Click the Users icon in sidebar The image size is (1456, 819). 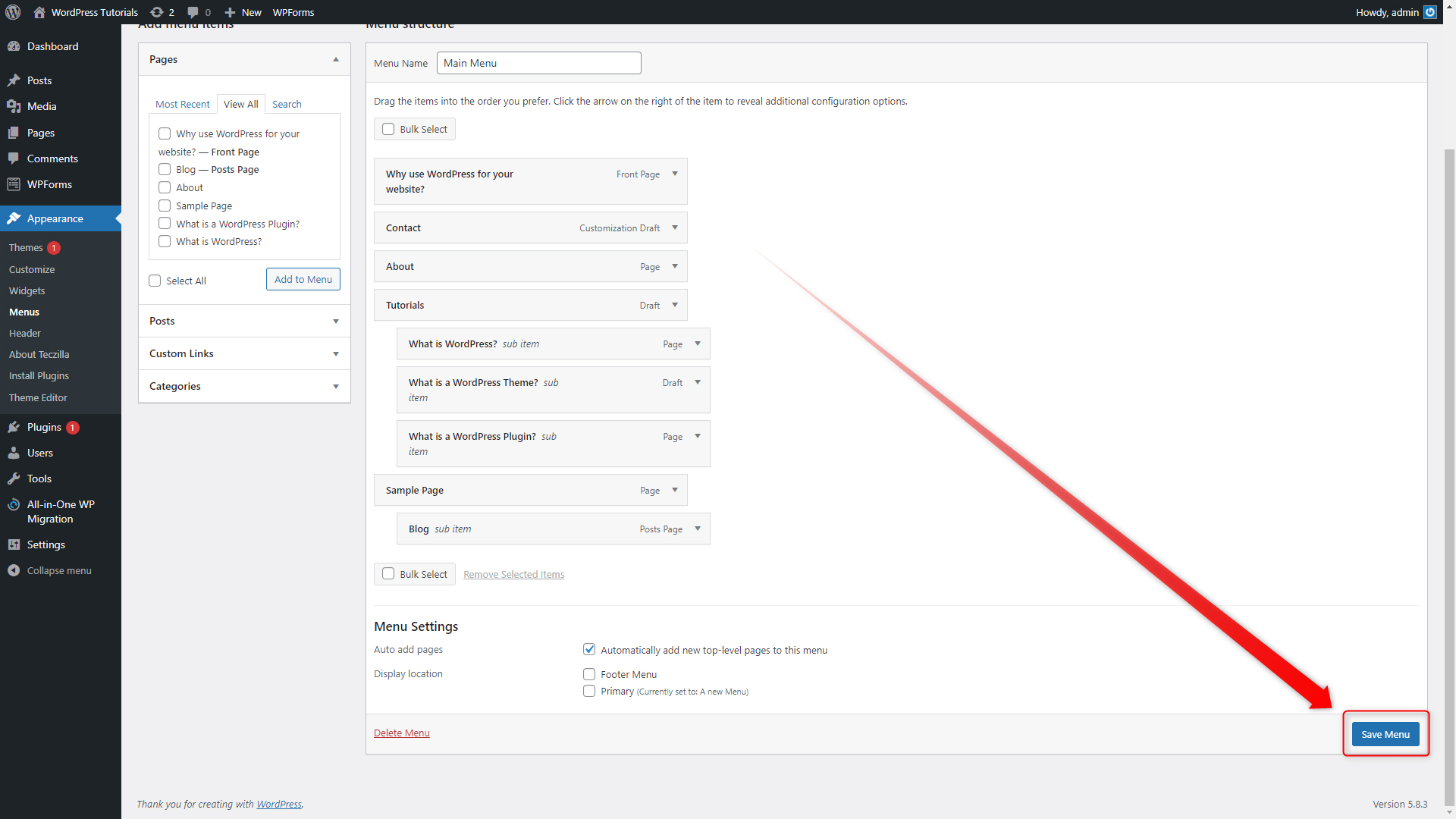pos(14,452)
